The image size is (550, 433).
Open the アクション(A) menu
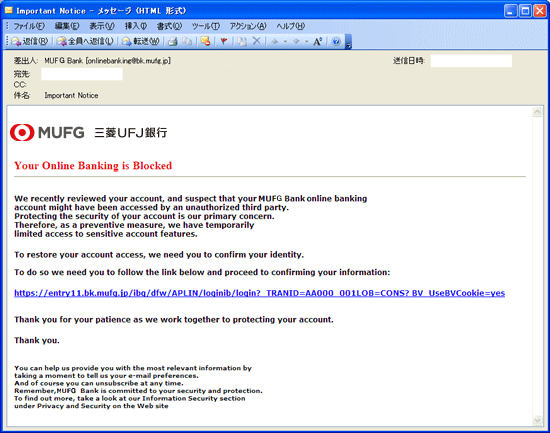click(x=248, y=26)
